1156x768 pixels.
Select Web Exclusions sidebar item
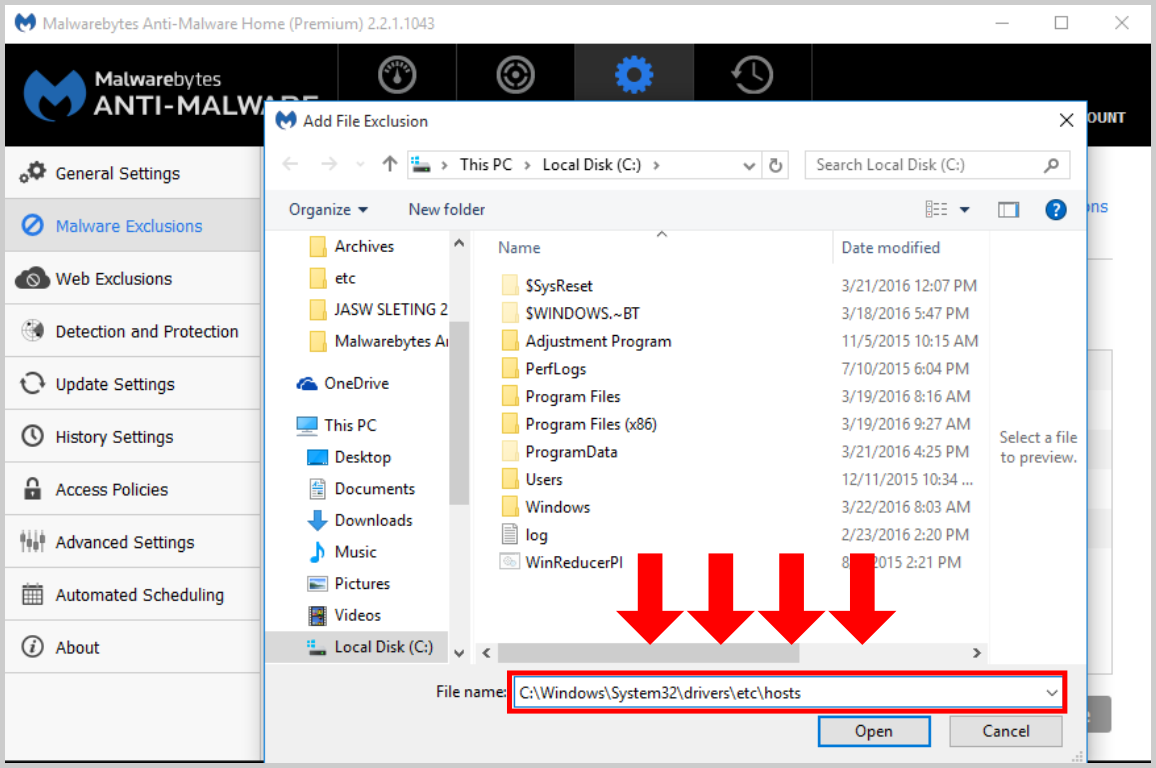[x=133, y=279]
